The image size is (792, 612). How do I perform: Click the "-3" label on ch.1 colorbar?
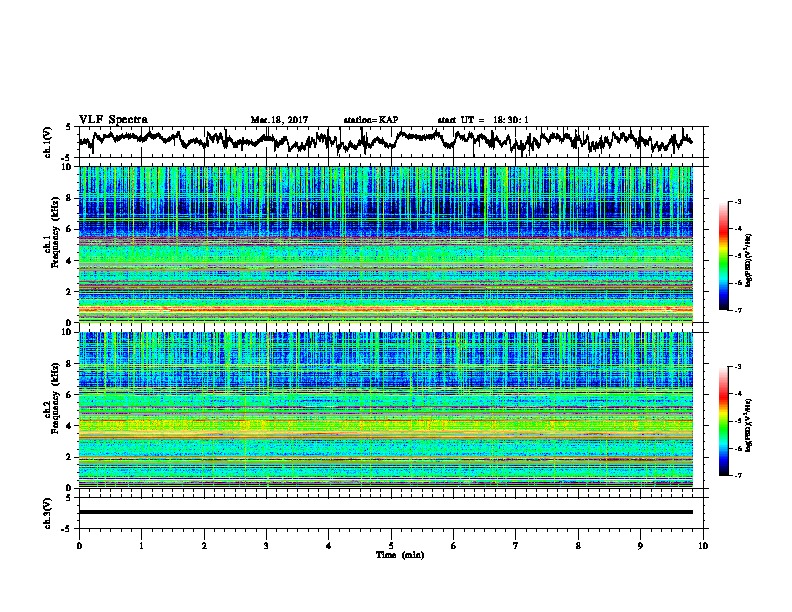[x=738, y=201]
